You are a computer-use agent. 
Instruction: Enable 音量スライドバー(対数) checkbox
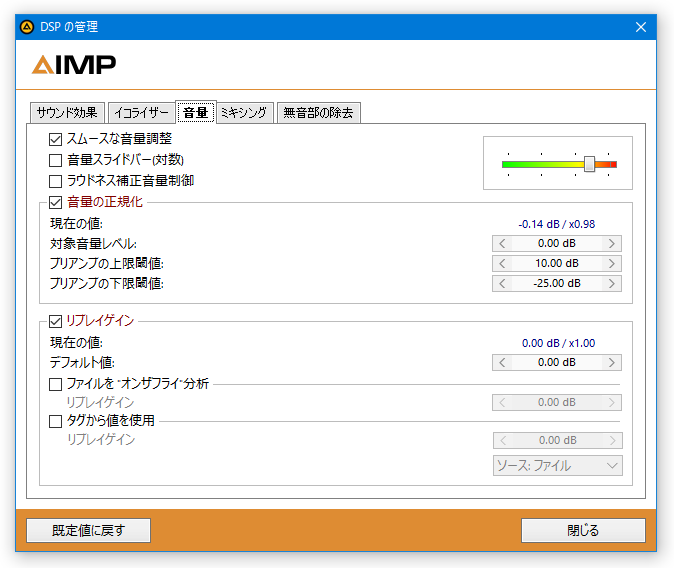click(55, 160)
